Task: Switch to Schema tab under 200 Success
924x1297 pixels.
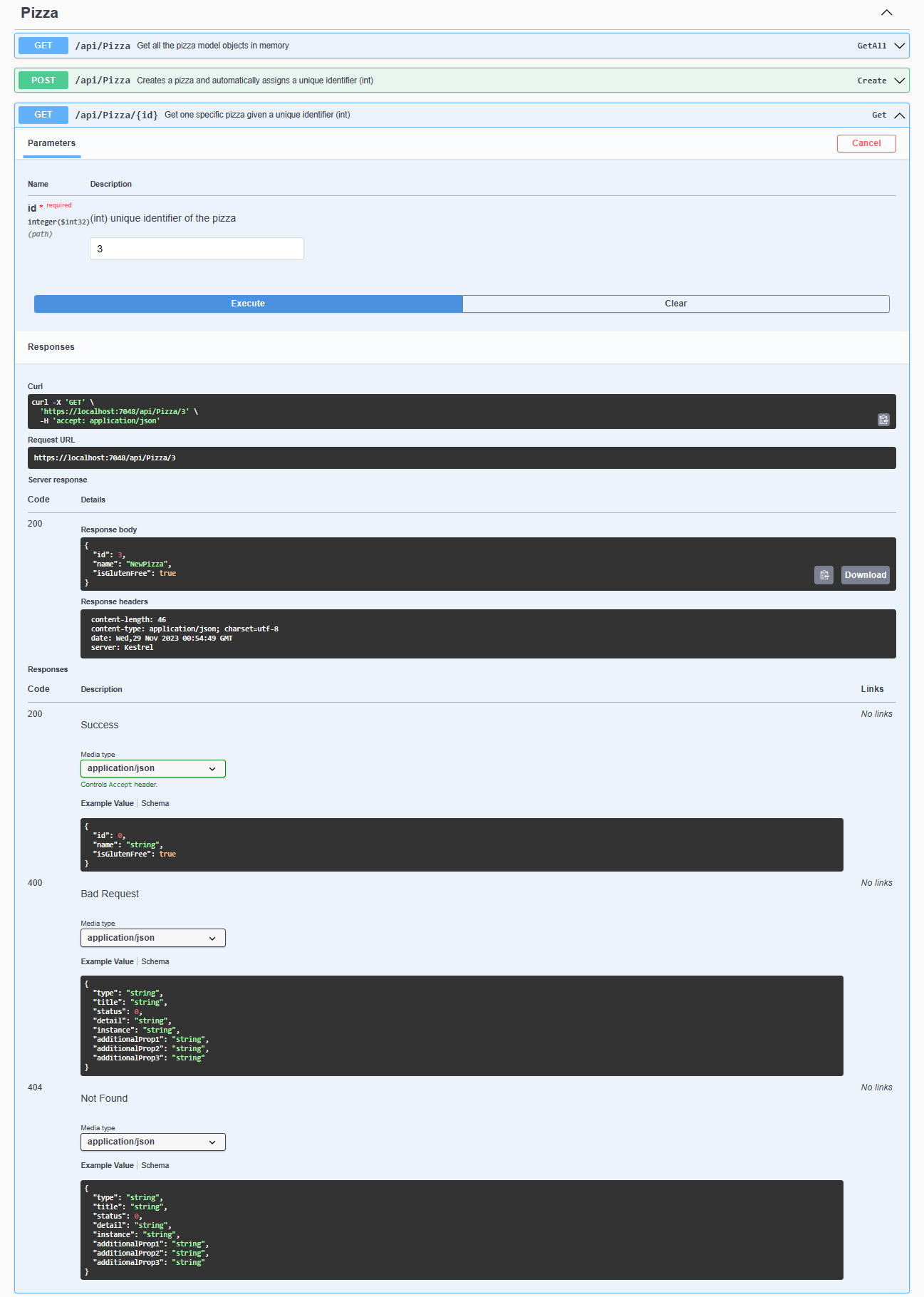Action: click(155, 803)
